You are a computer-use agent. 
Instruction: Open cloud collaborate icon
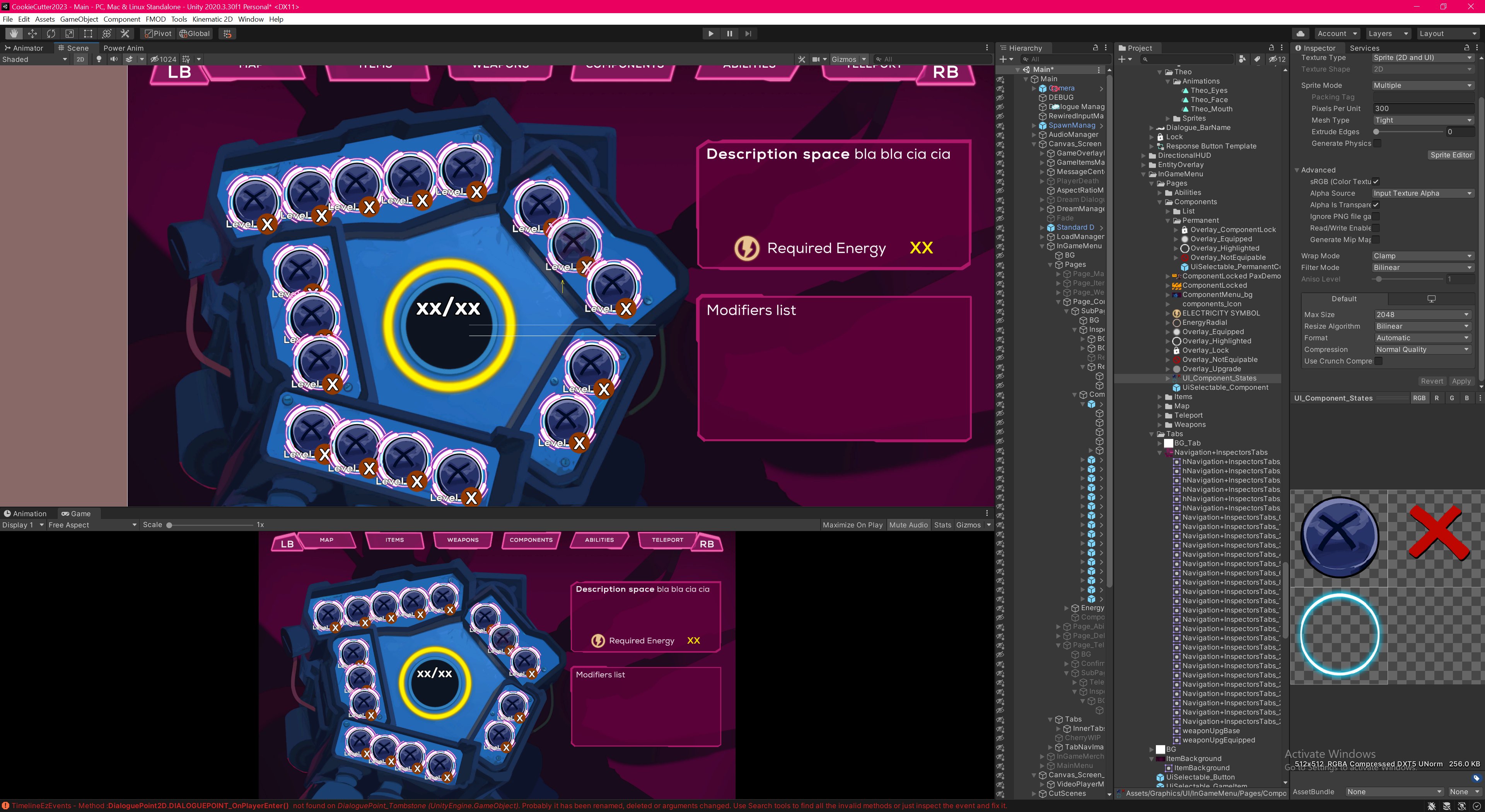pos(1300,33)
